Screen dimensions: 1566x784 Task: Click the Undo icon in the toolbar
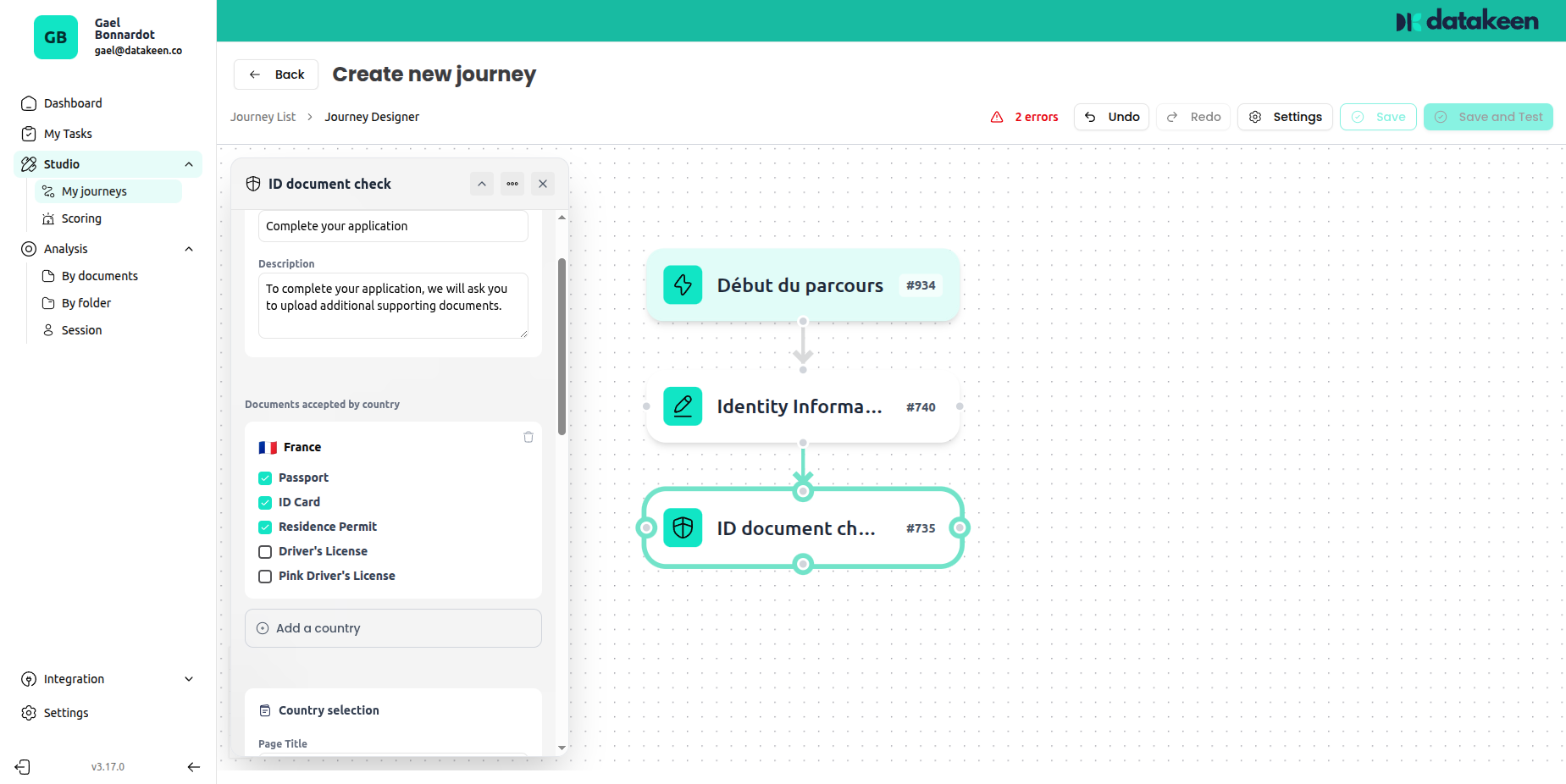point(1091,117)
